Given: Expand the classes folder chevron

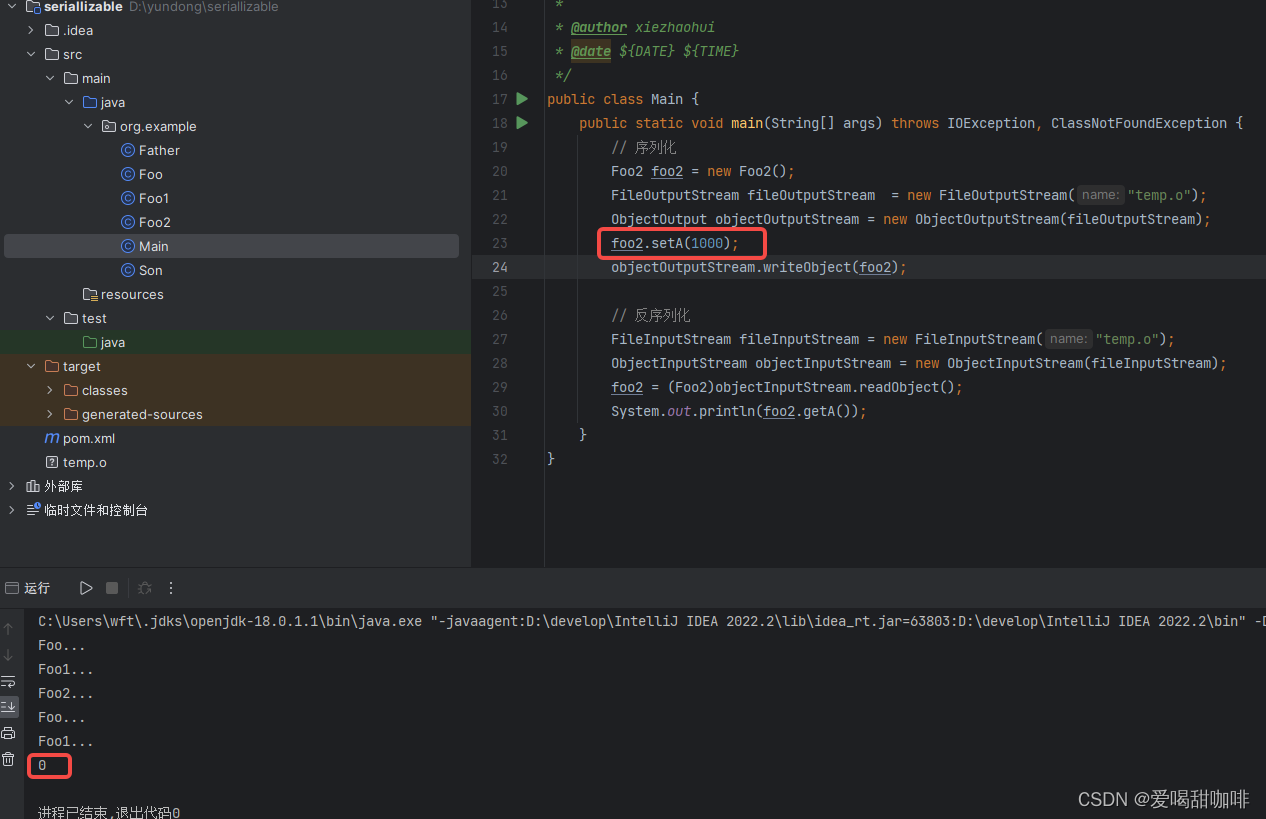Looking at the screenshot, I should (50, 390).
